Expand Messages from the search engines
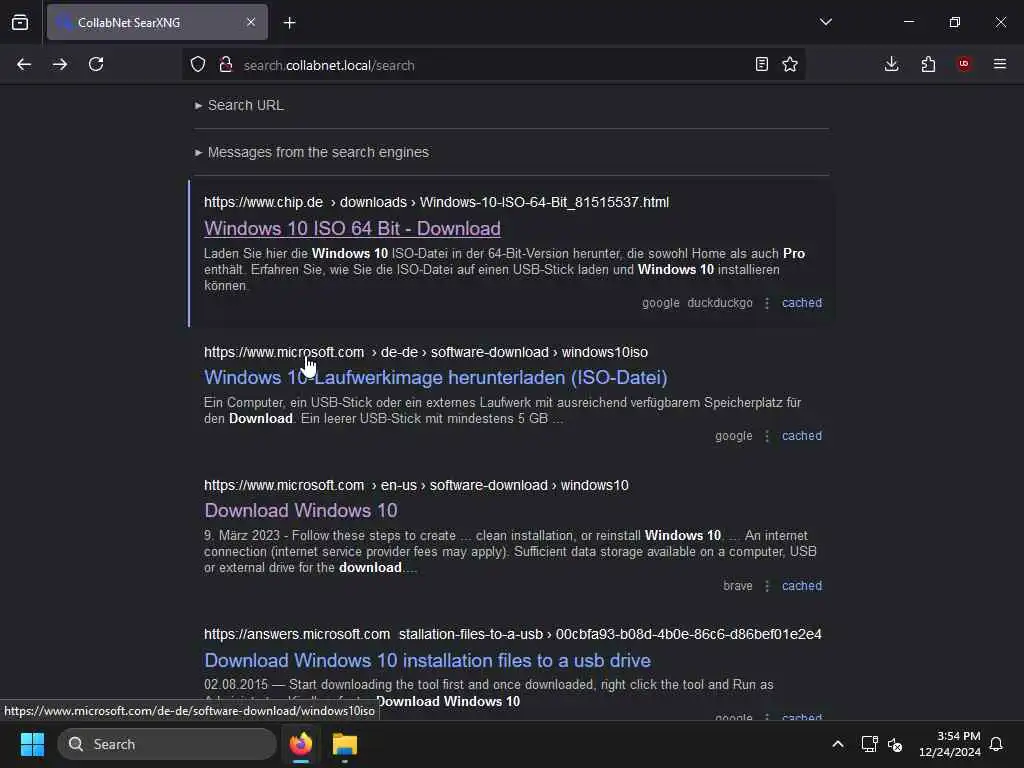 coord(312,152)
